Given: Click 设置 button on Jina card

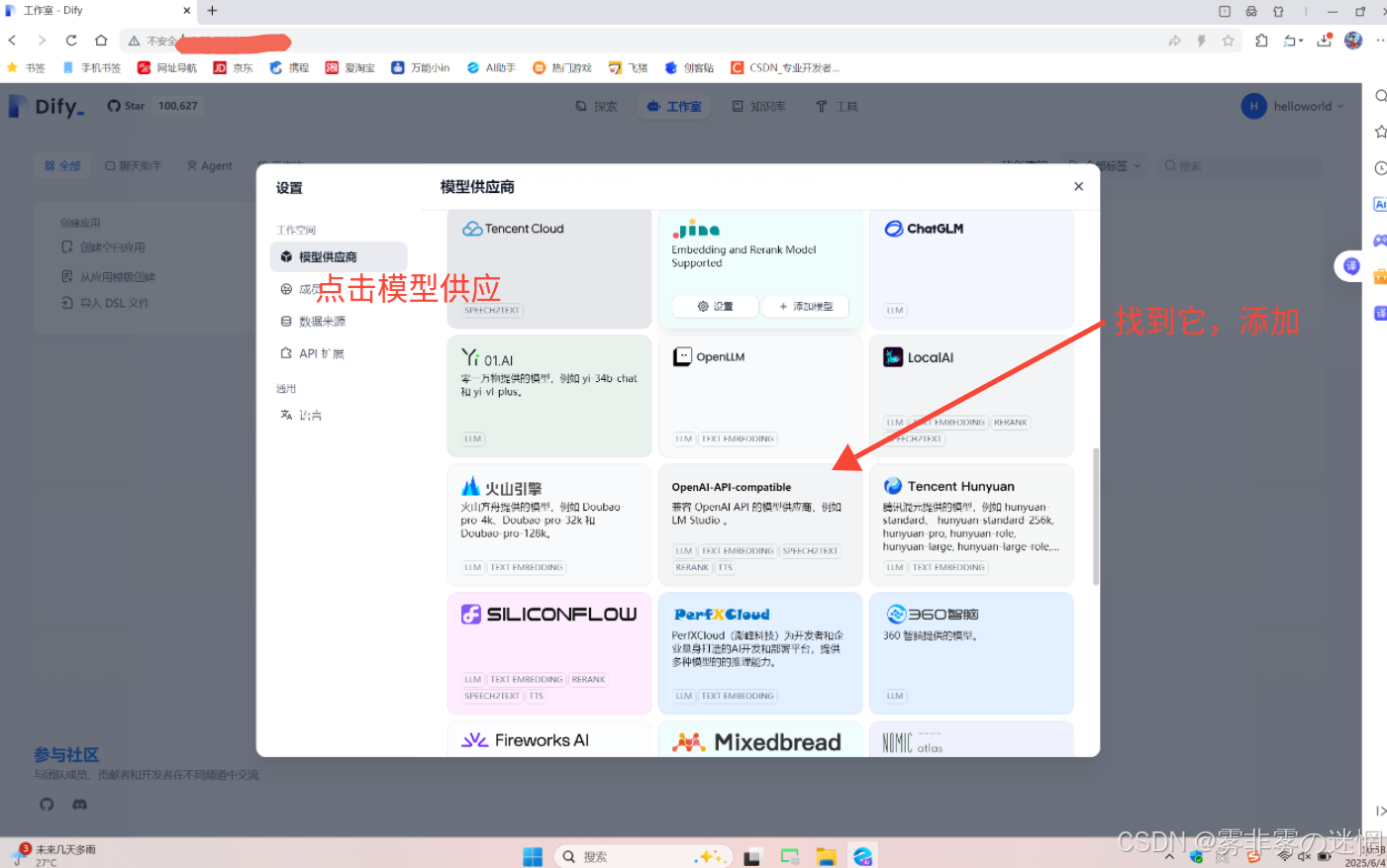Looking at the screenshot, I should click(715, 307).
